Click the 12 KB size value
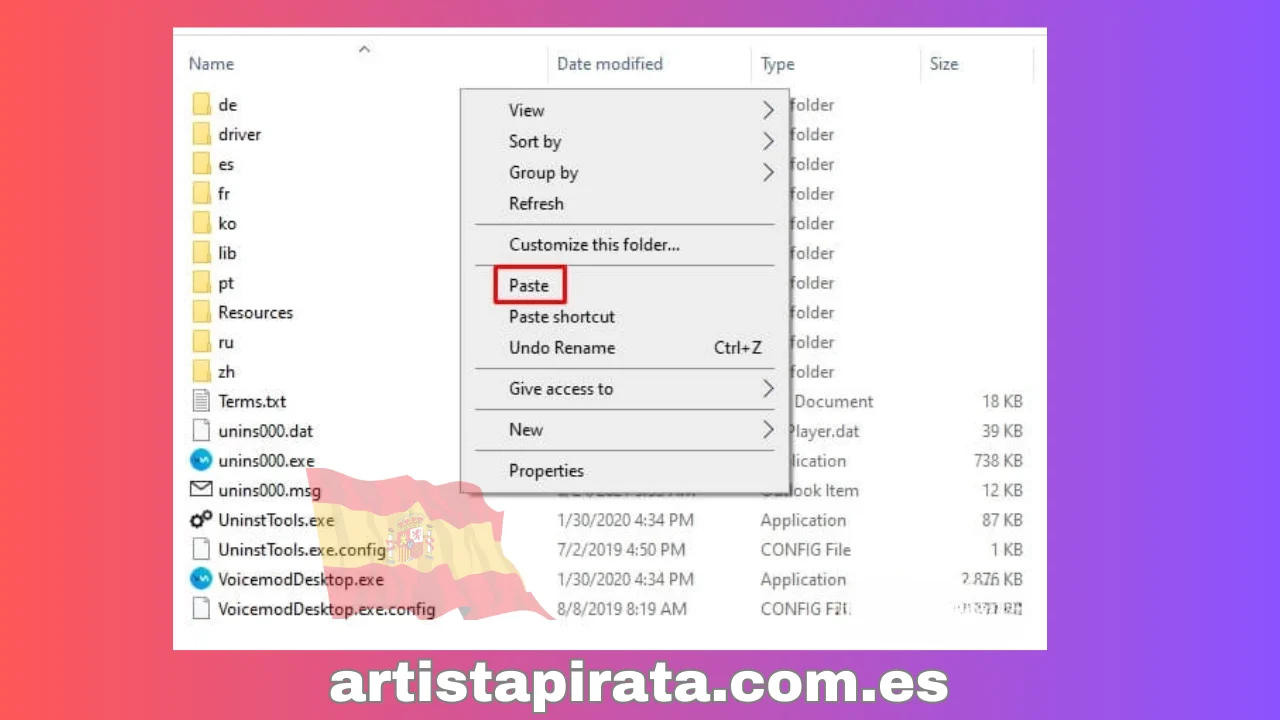 tap(1002, 490)
